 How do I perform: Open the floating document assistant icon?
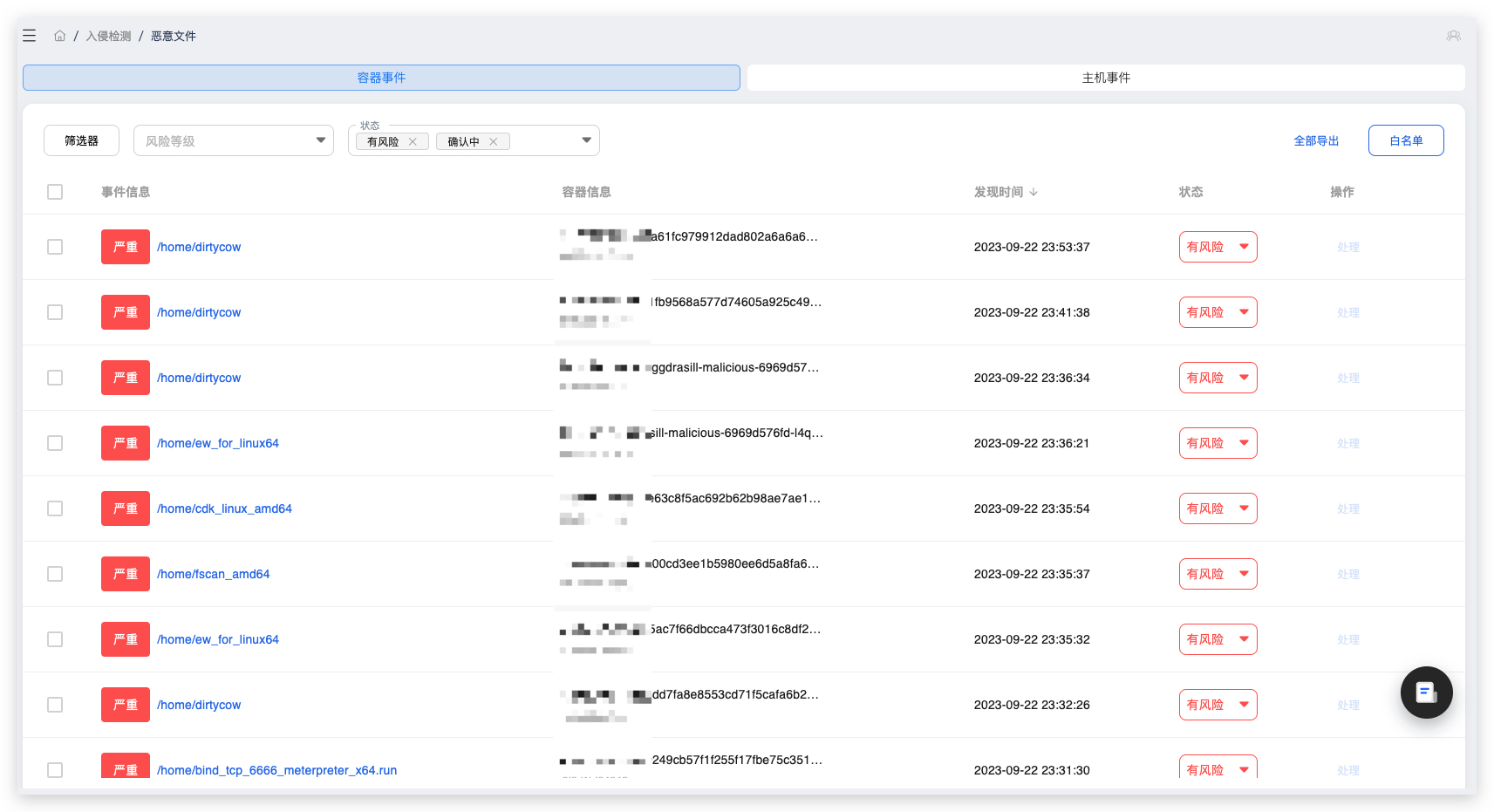coord(1426,693)
